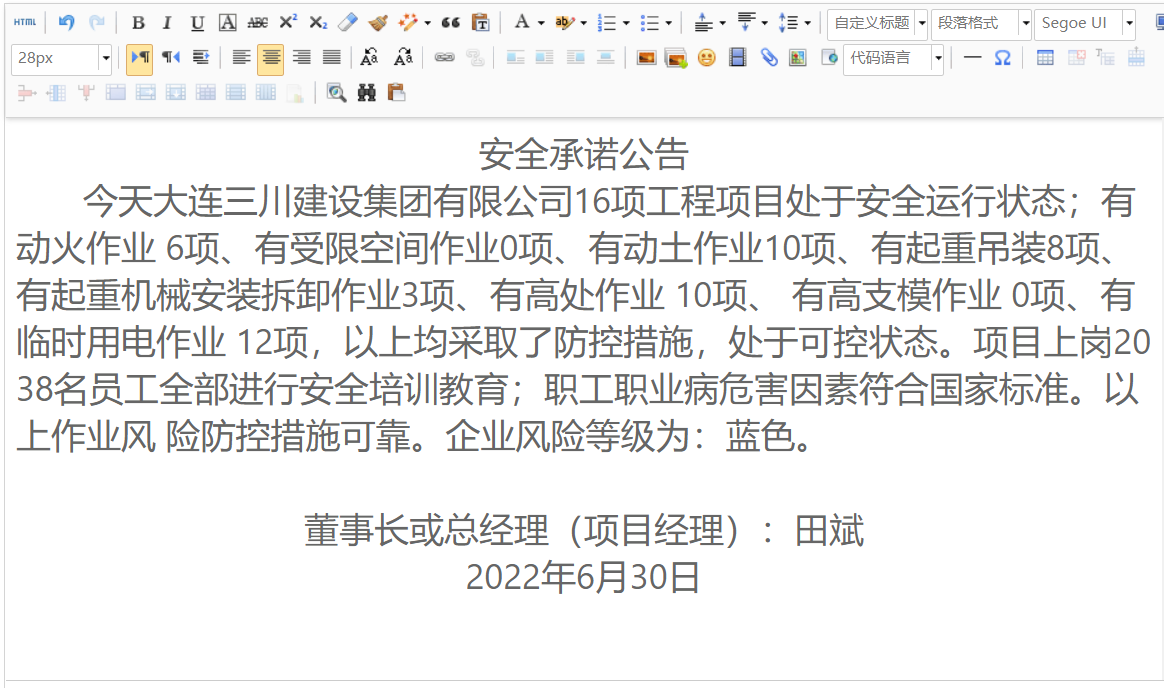This screenshot has width=1164, height=688.
Task: Apply numbered list
Action: [607, 23]
